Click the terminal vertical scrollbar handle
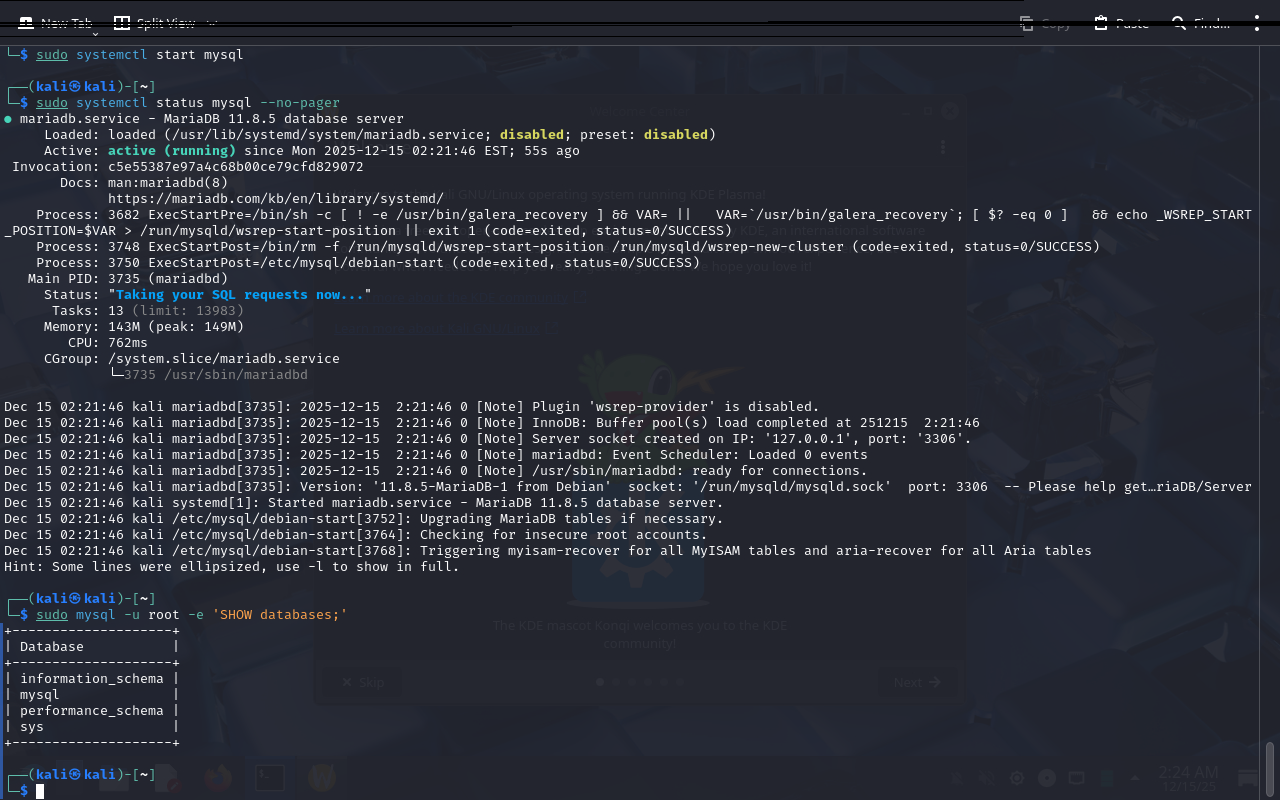Viewport: 1280px width, 800px height. coord(1270,768)
